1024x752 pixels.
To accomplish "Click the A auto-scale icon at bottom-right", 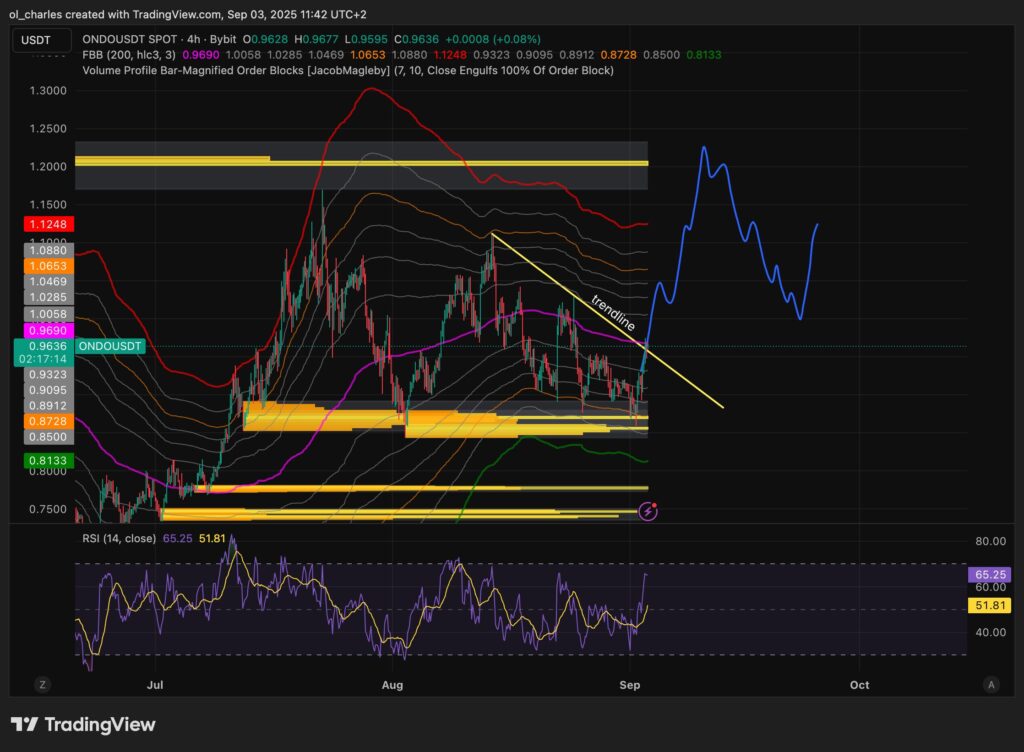I will 990,685.
